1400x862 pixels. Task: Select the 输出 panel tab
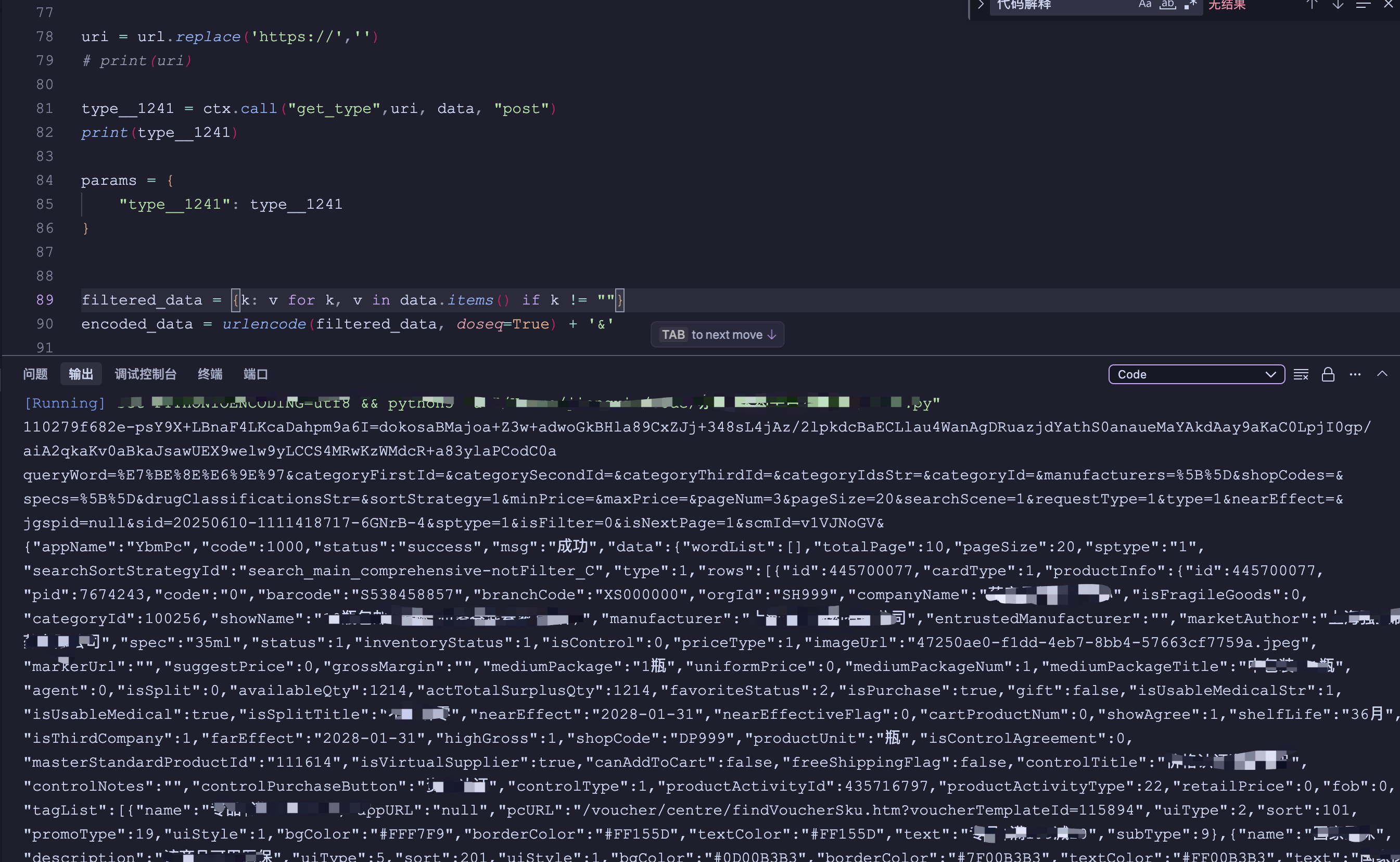point(81,374)
